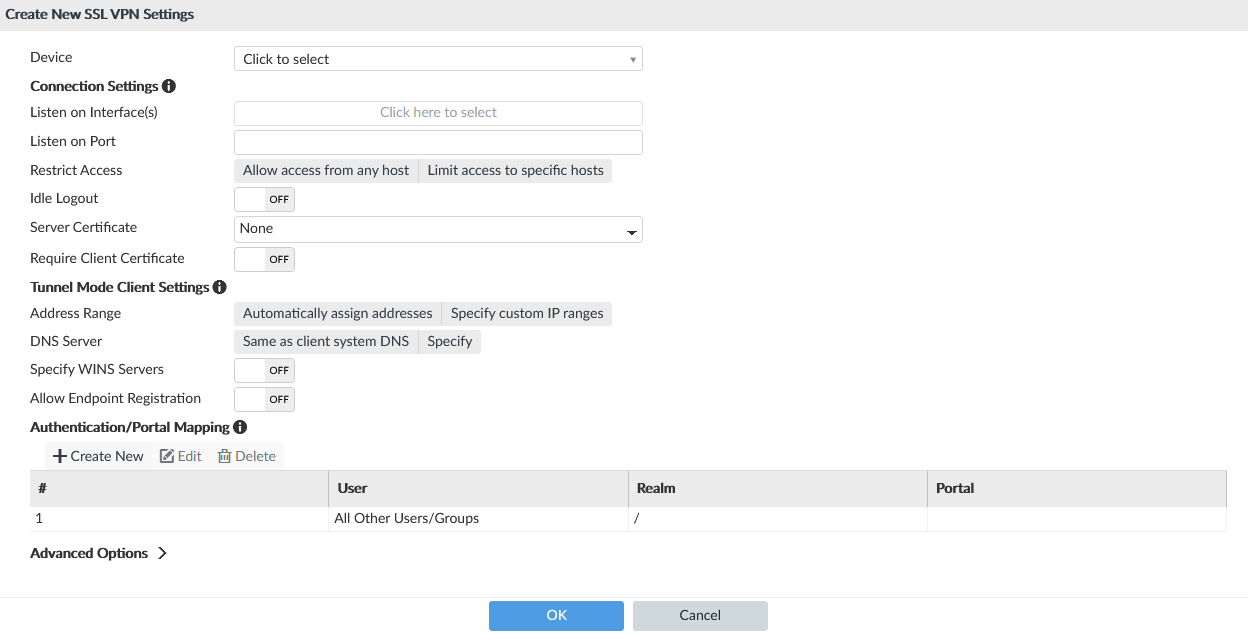Click Create New above the mapping table
This screenshot has width=1248, height=634.
pos(97,456)
